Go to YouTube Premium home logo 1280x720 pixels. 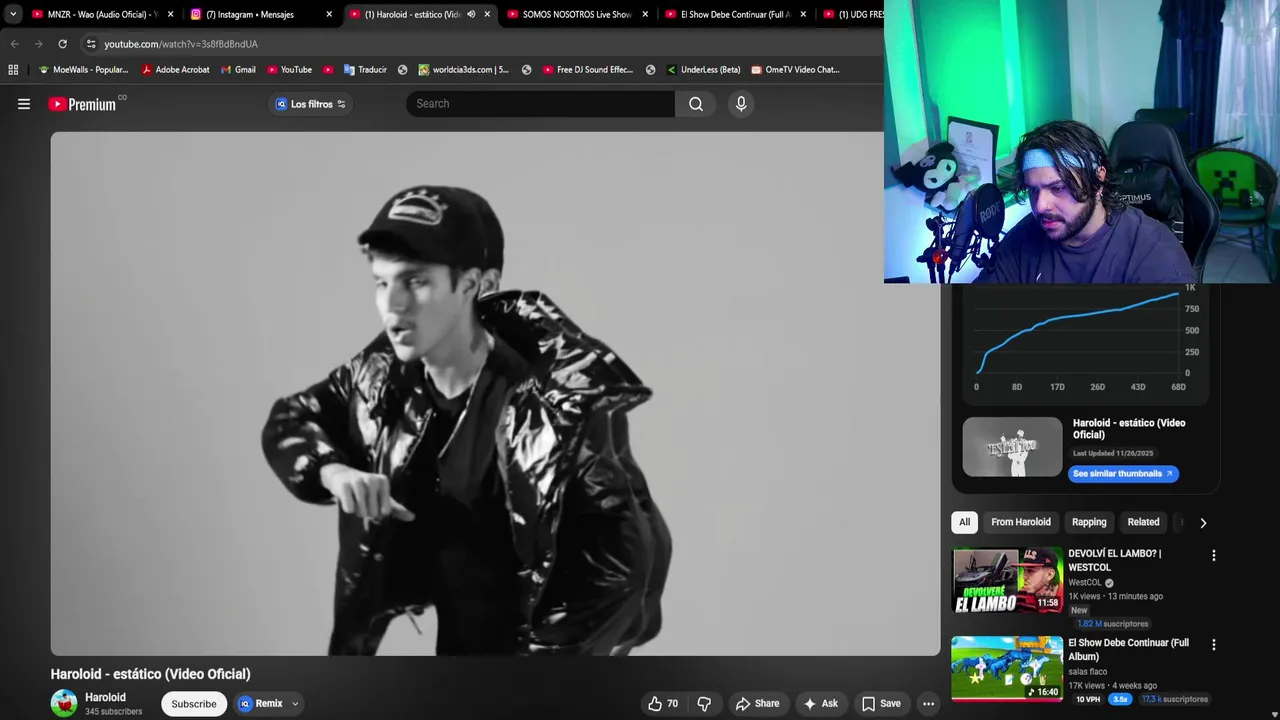point(82,104)
